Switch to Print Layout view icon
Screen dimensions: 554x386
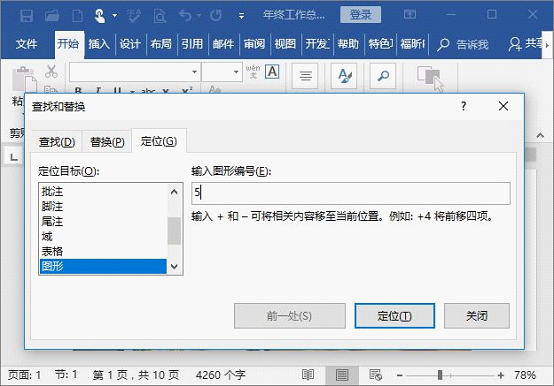pos(342,375)
